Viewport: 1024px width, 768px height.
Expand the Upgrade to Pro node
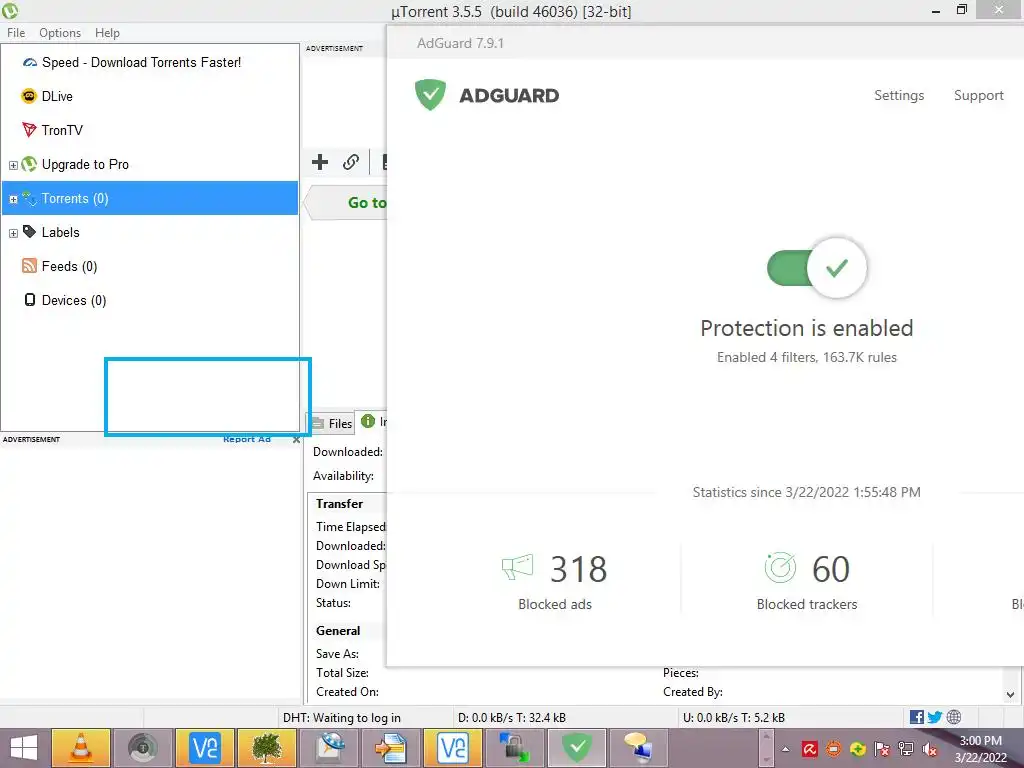(13, 165)
